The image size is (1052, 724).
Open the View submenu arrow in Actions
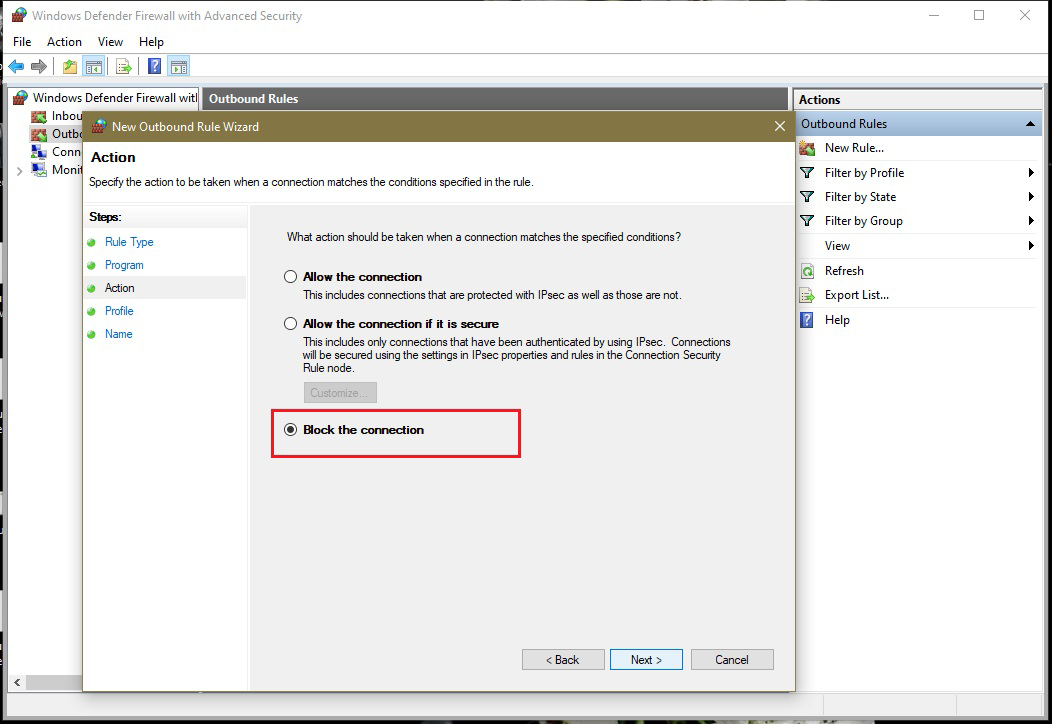point(1031,246)
